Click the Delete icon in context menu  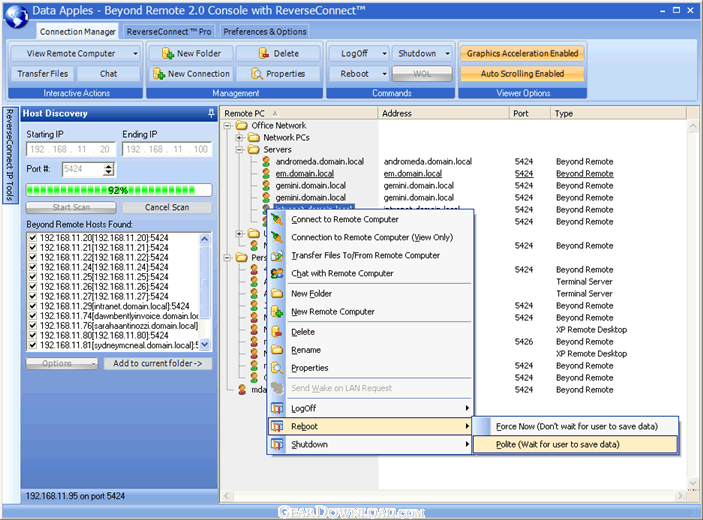tap(277, 332)
